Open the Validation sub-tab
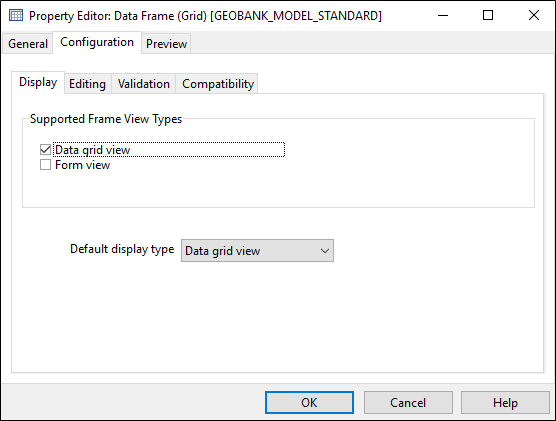Screen dimensions: 556x421 [144, 84]
